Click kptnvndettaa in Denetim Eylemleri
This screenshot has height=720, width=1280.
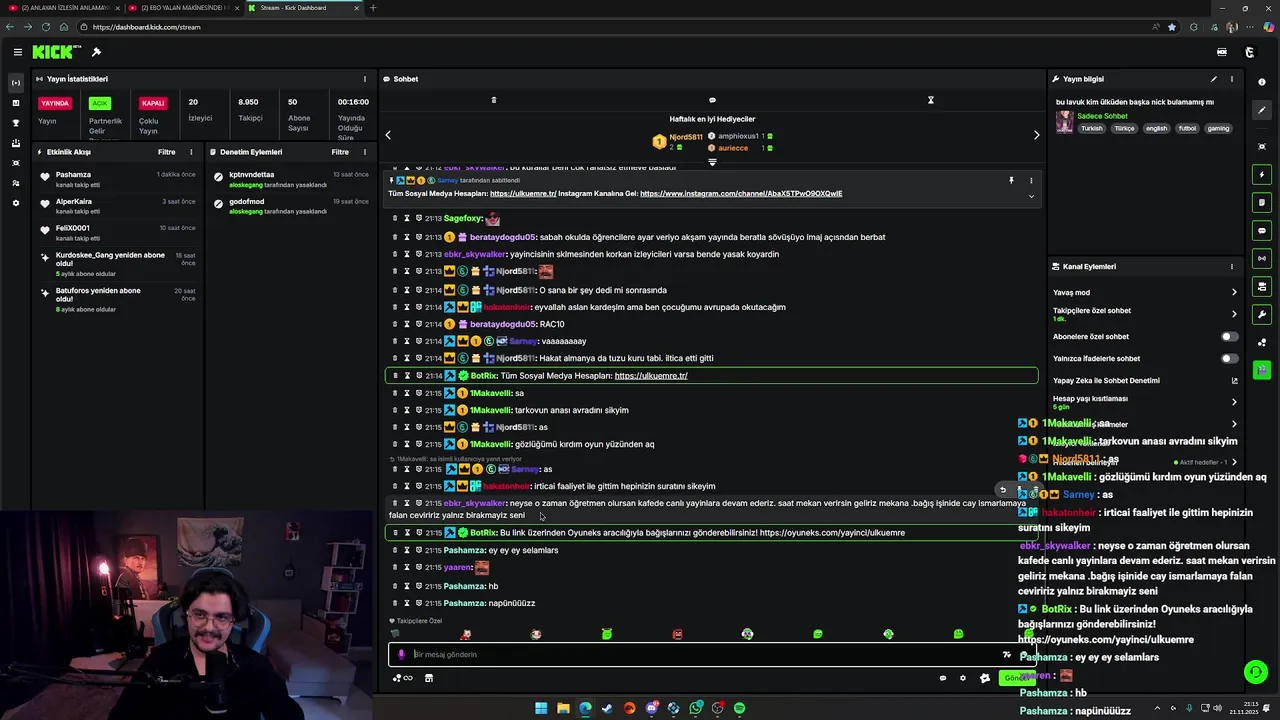[x=251, y=174]
